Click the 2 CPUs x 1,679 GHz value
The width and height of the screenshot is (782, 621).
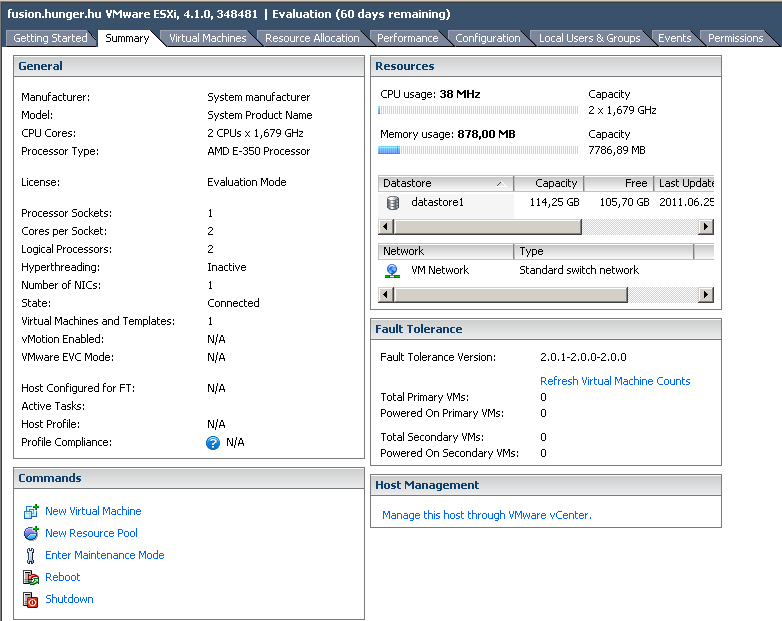click(255, 133)
